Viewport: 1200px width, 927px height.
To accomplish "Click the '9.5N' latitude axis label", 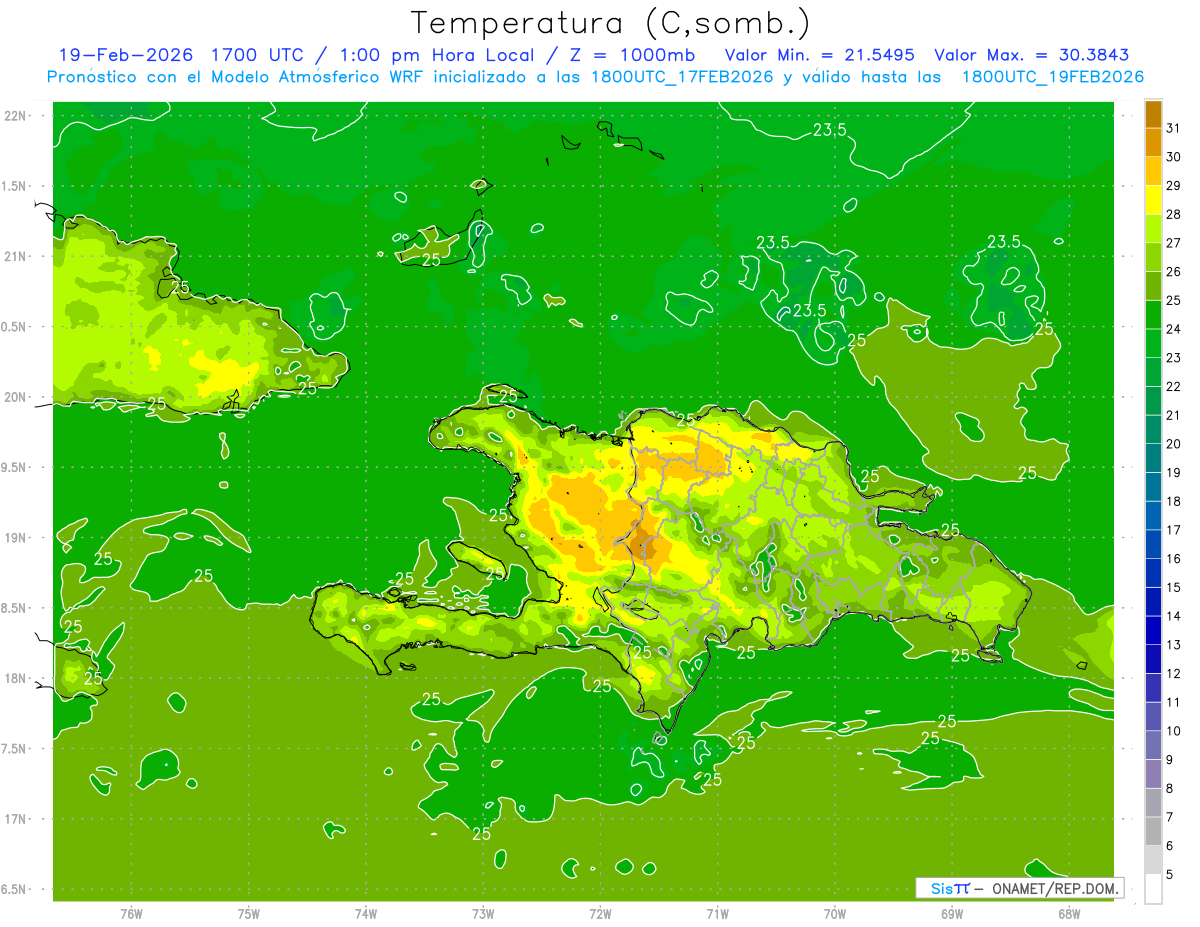I will pos(14,467).
